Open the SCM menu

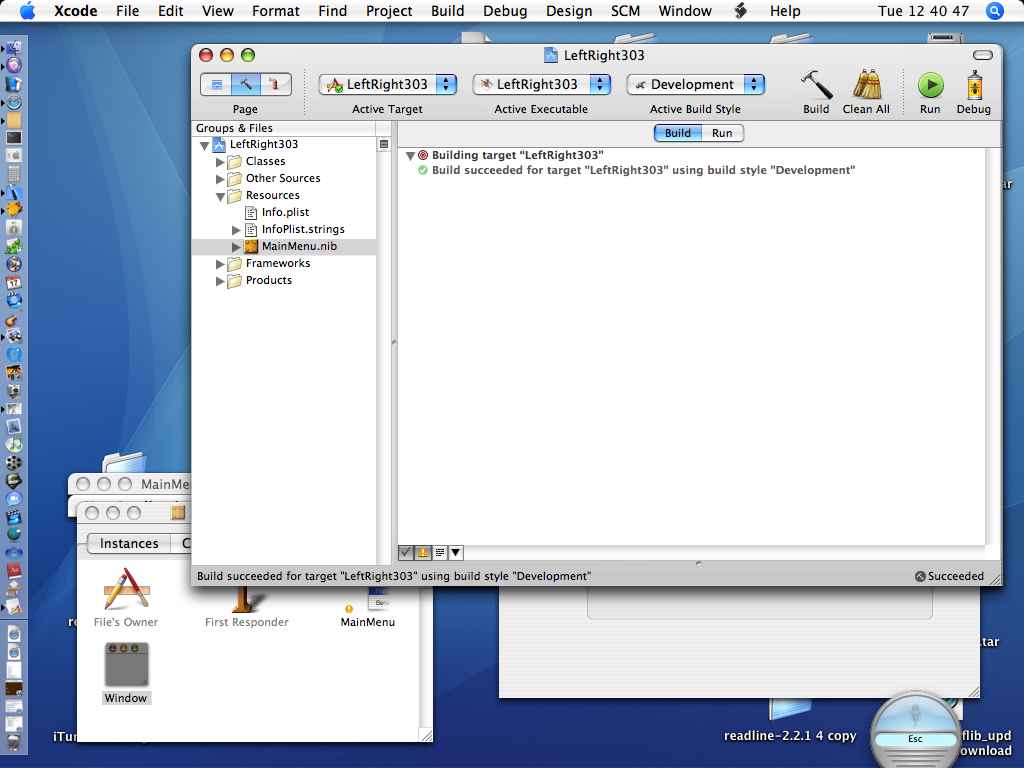pyautogui.click(x=625, y=11)
